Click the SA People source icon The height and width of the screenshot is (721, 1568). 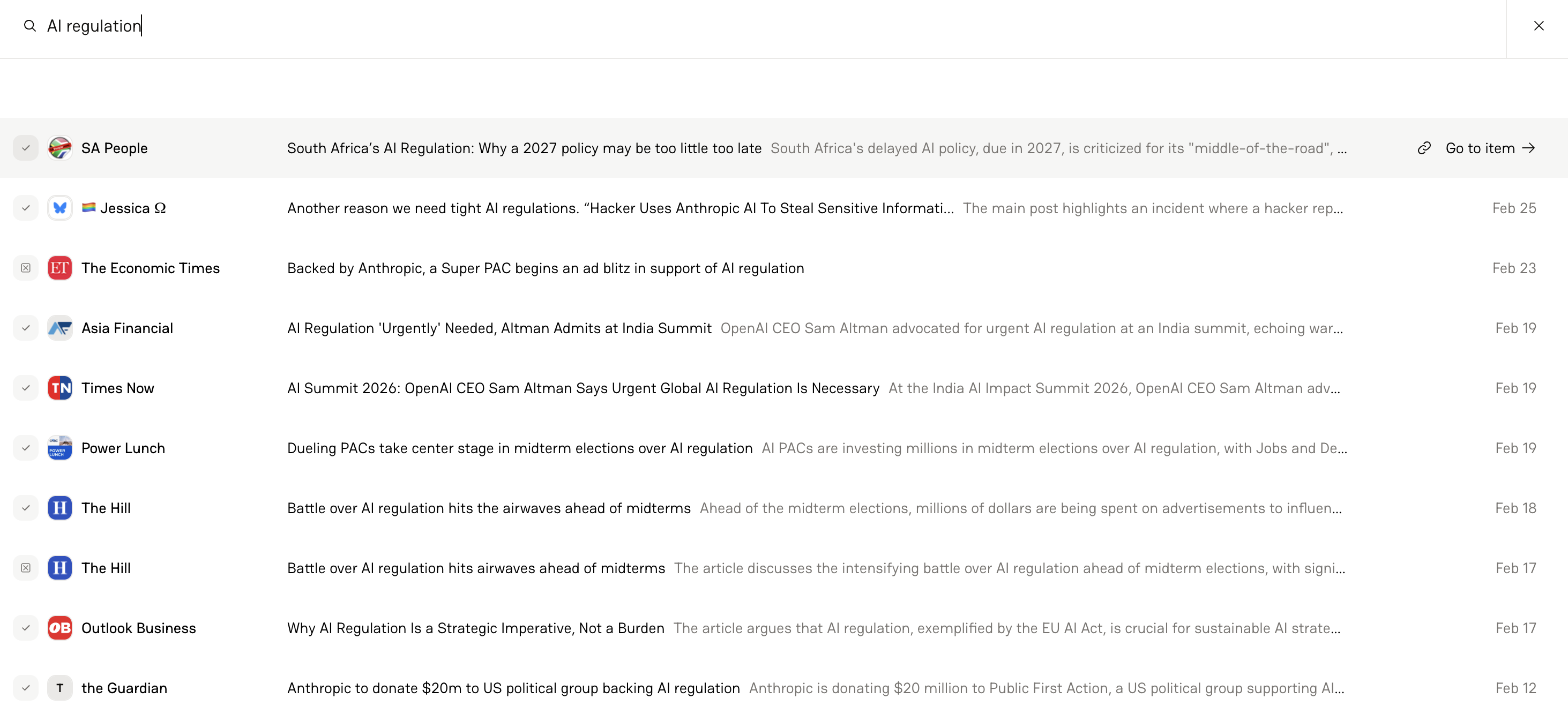tap(59, 148)
